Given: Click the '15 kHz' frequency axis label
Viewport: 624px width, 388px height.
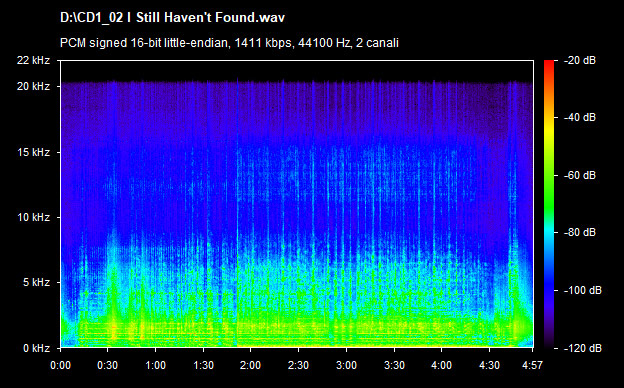Looking at the screenshot, I should (x=34, y=152).
